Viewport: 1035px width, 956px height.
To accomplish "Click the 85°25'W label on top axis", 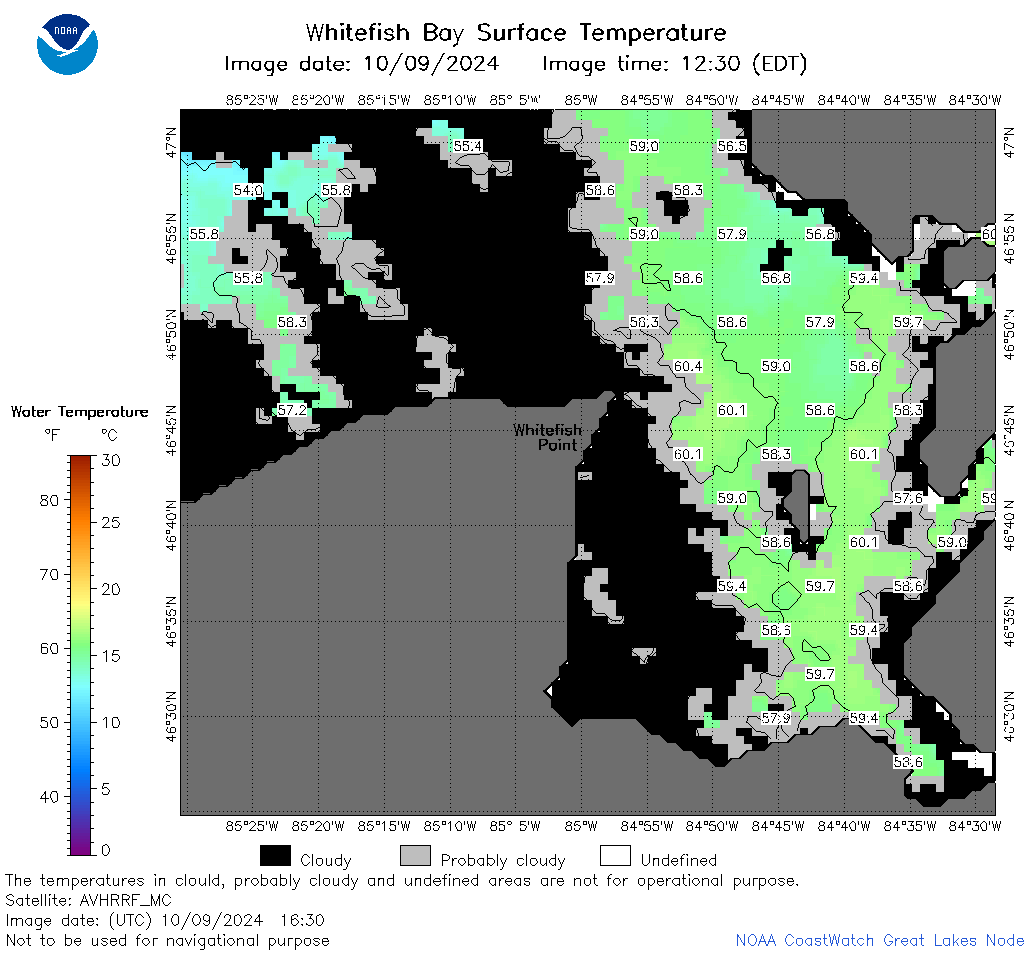I will [x=252, y=100].
